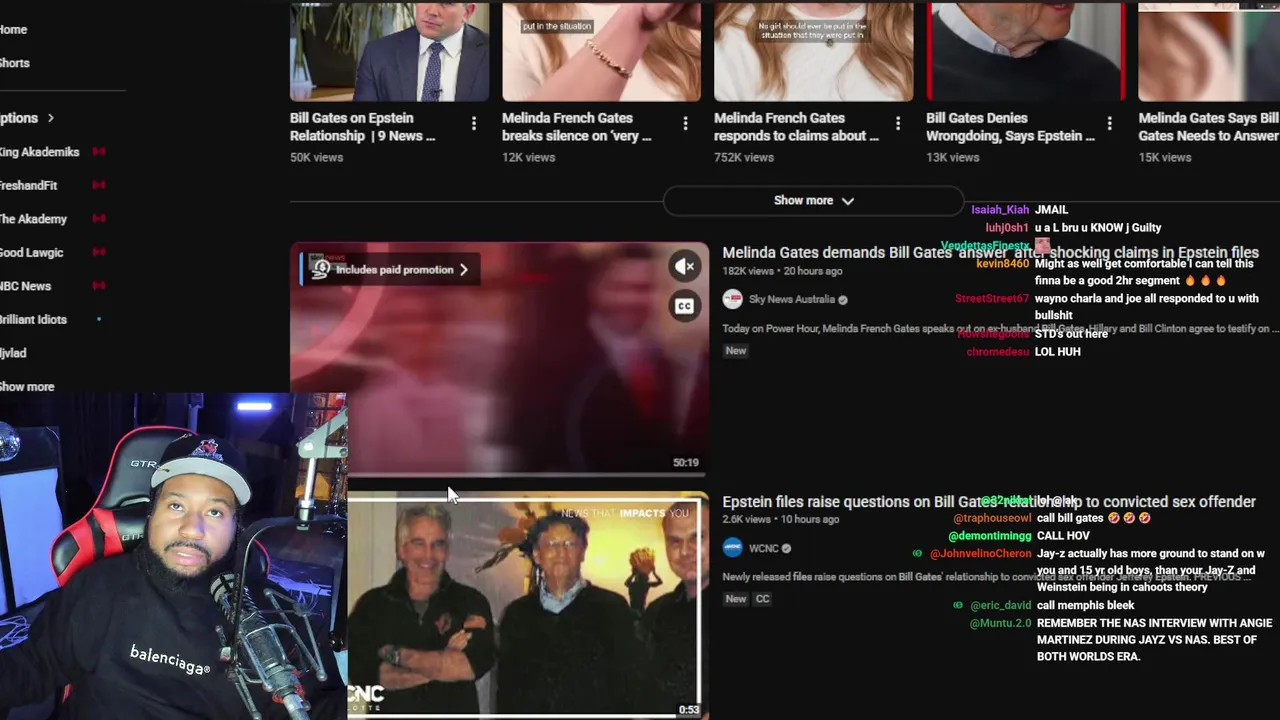The width and height of the screenshot is (1280, 720).
Task: Go to Home in sidebar
Action: (x=13, y=30)
